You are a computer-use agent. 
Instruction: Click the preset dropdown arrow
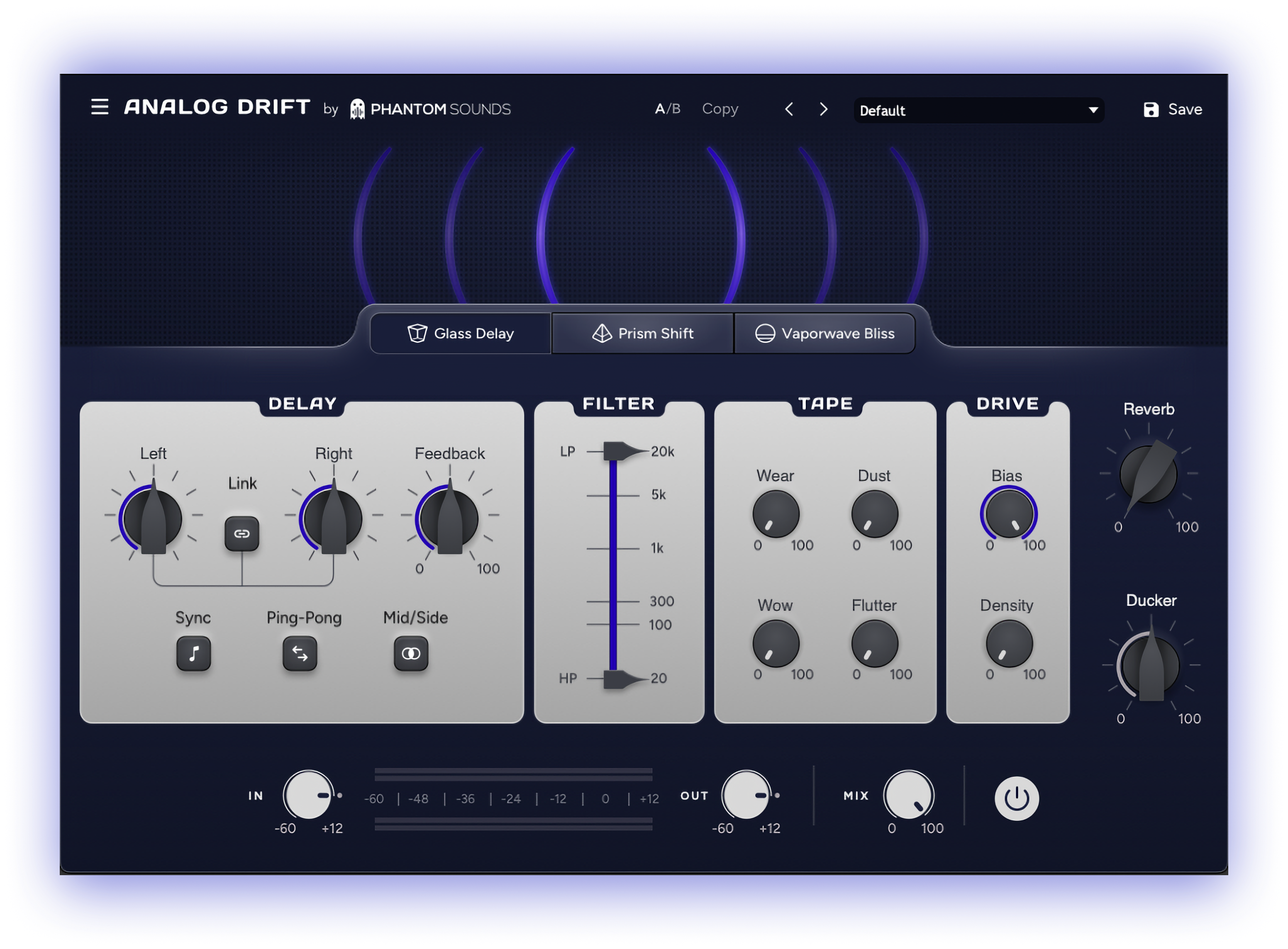1093,110
